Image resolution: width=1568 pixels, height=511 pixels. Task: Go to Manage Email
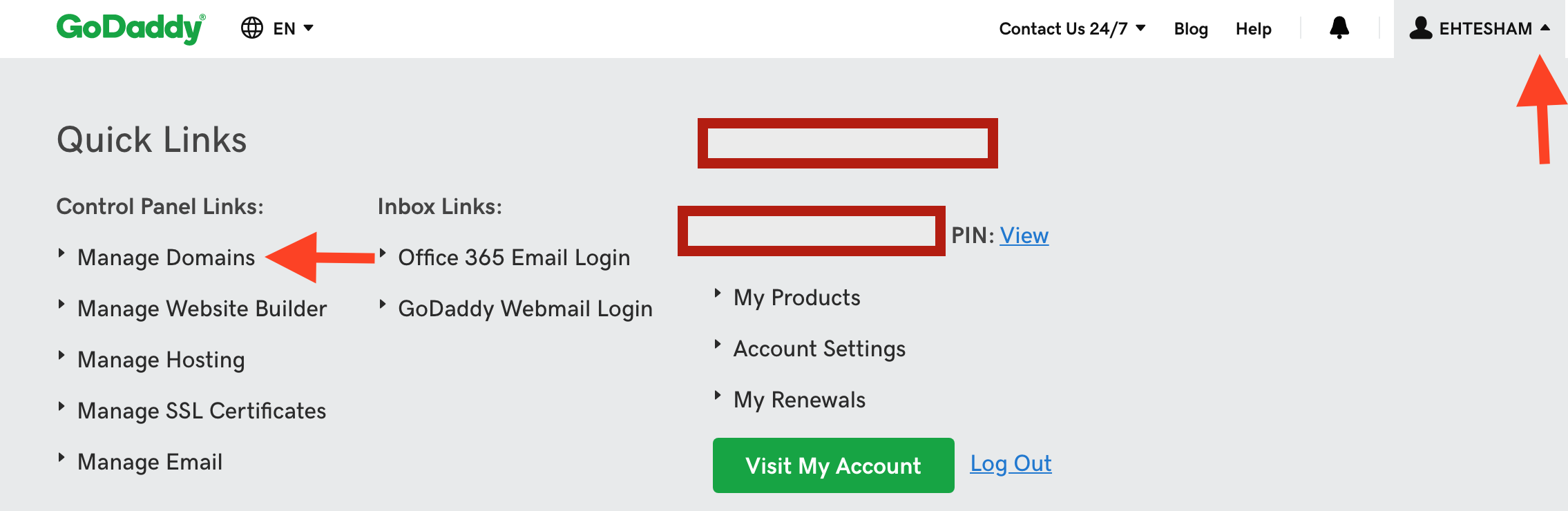click(x=150, y=462)
